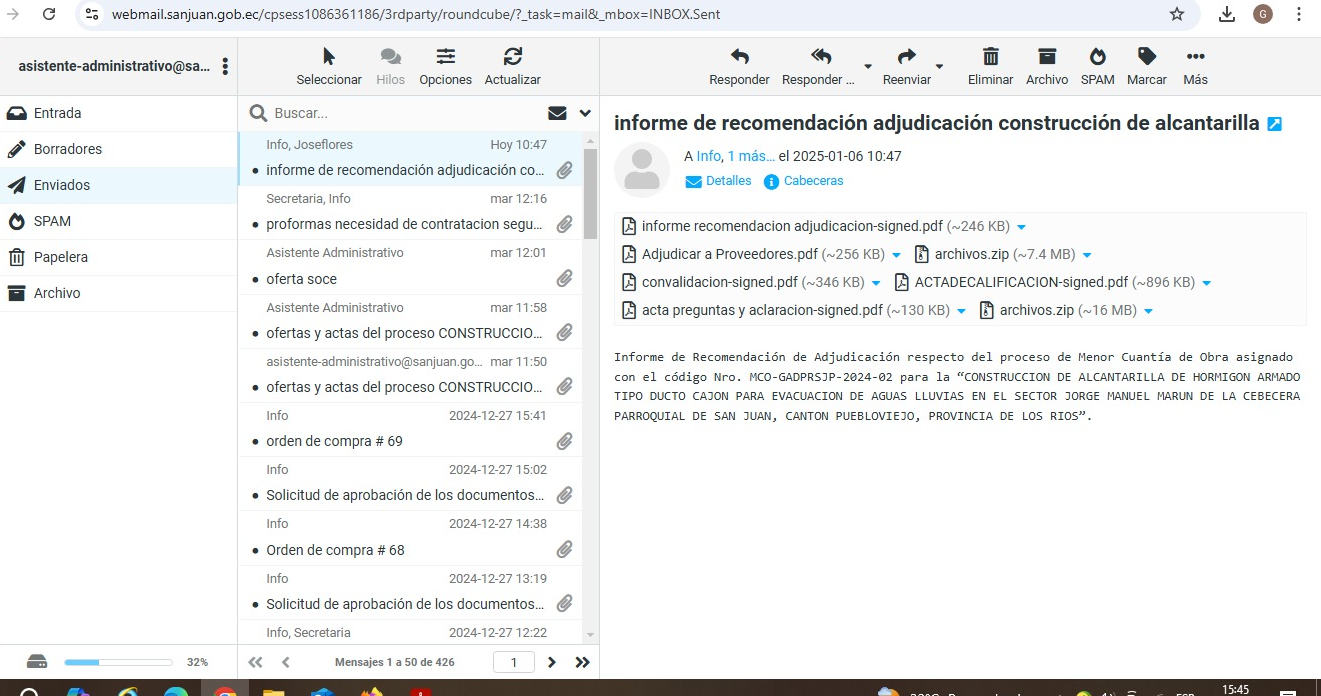
Task: Click the Marcar tag icon
Action: click(x=1147, y=57)
